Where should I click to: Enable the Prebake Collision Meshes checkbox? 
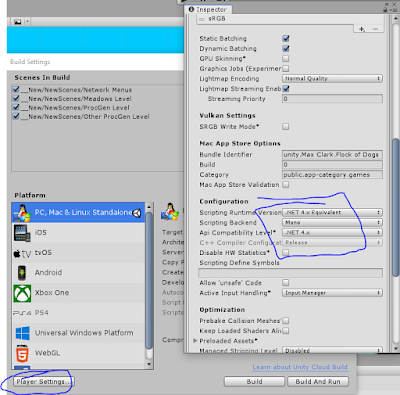point(286,321)
